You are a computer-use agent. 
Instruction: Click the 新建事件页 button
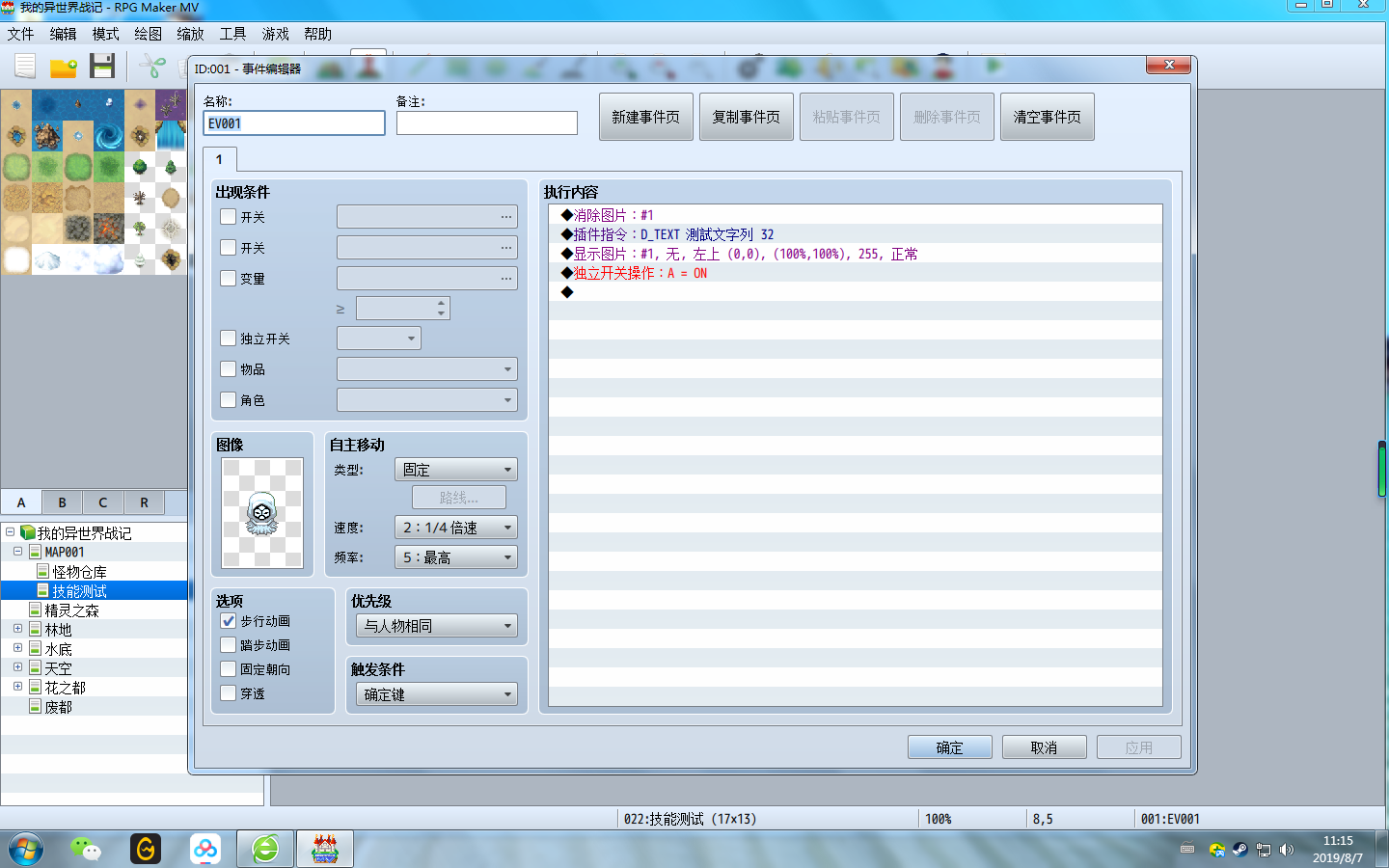[646, 117]
